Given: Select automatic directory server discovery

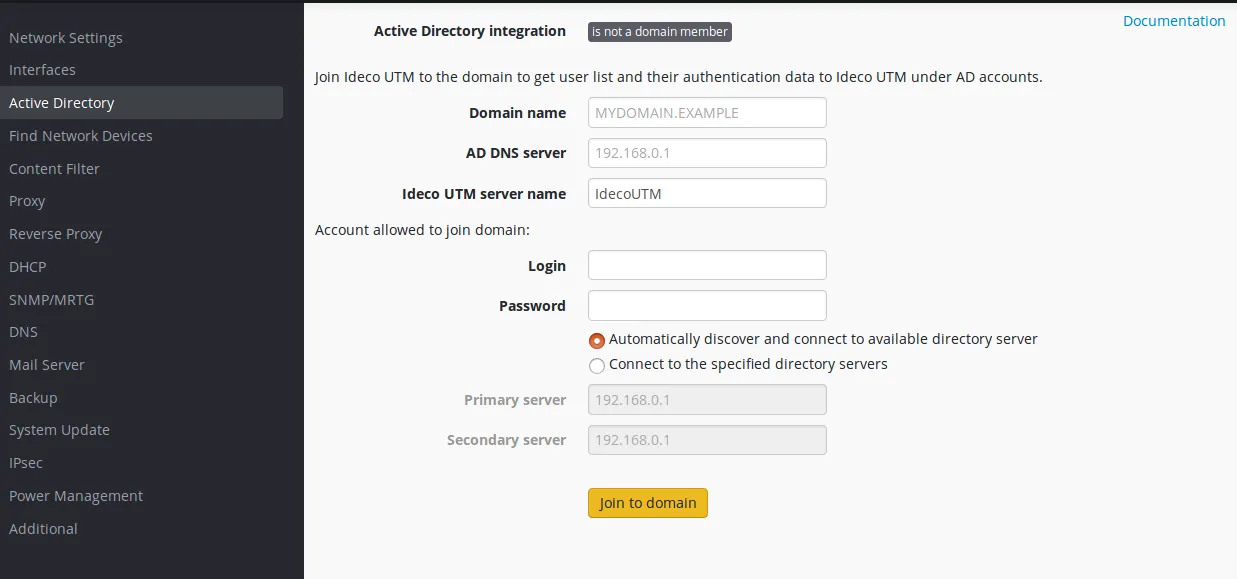Looking at the screenshot, I should (597, 340).
